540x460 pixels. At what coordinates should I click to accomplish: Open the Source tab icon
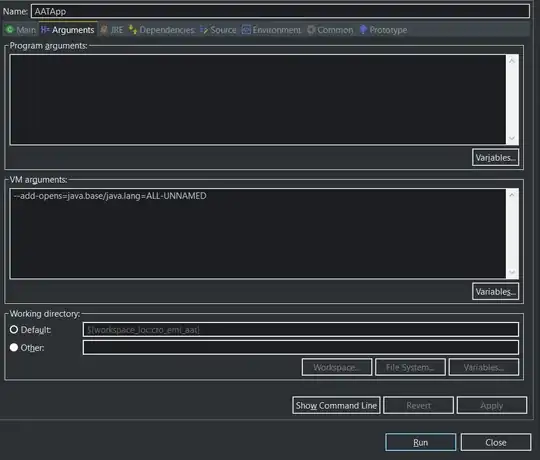(204, 30)
